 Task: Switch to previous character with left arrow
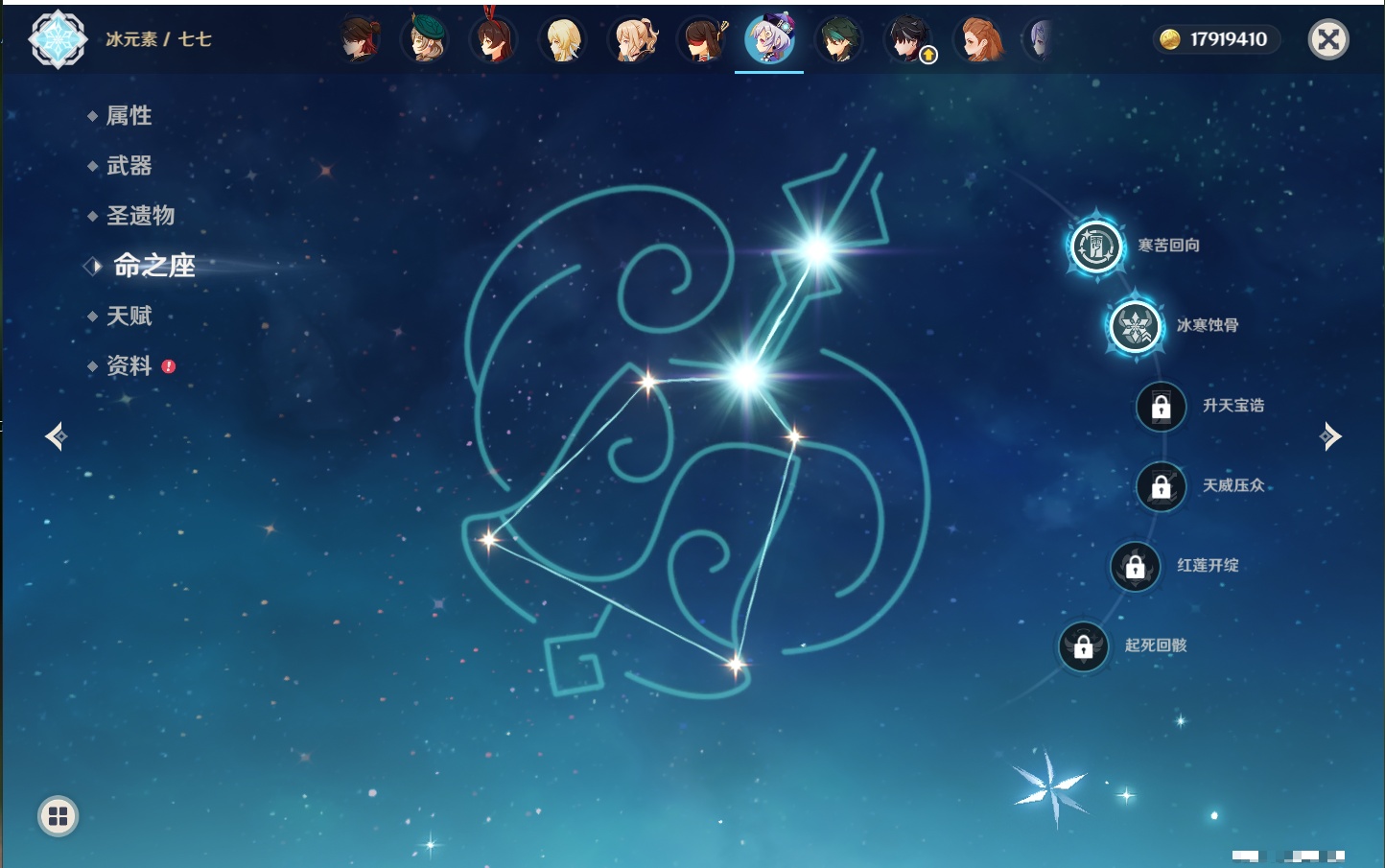[56, 436]
